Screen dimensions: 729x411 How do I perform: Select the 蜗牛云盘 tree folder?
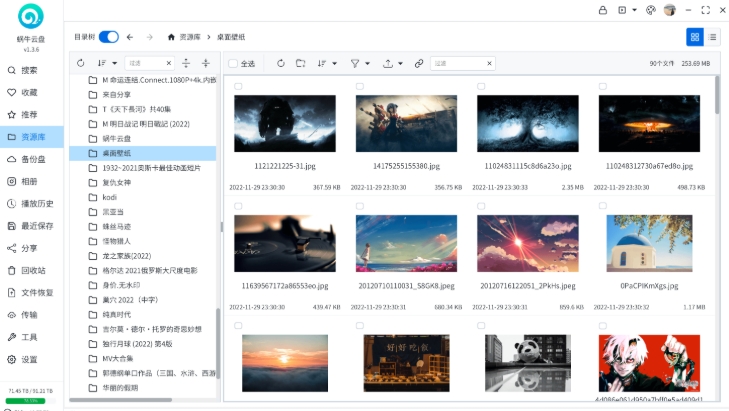pyautogui.click(x=116, y=139)
